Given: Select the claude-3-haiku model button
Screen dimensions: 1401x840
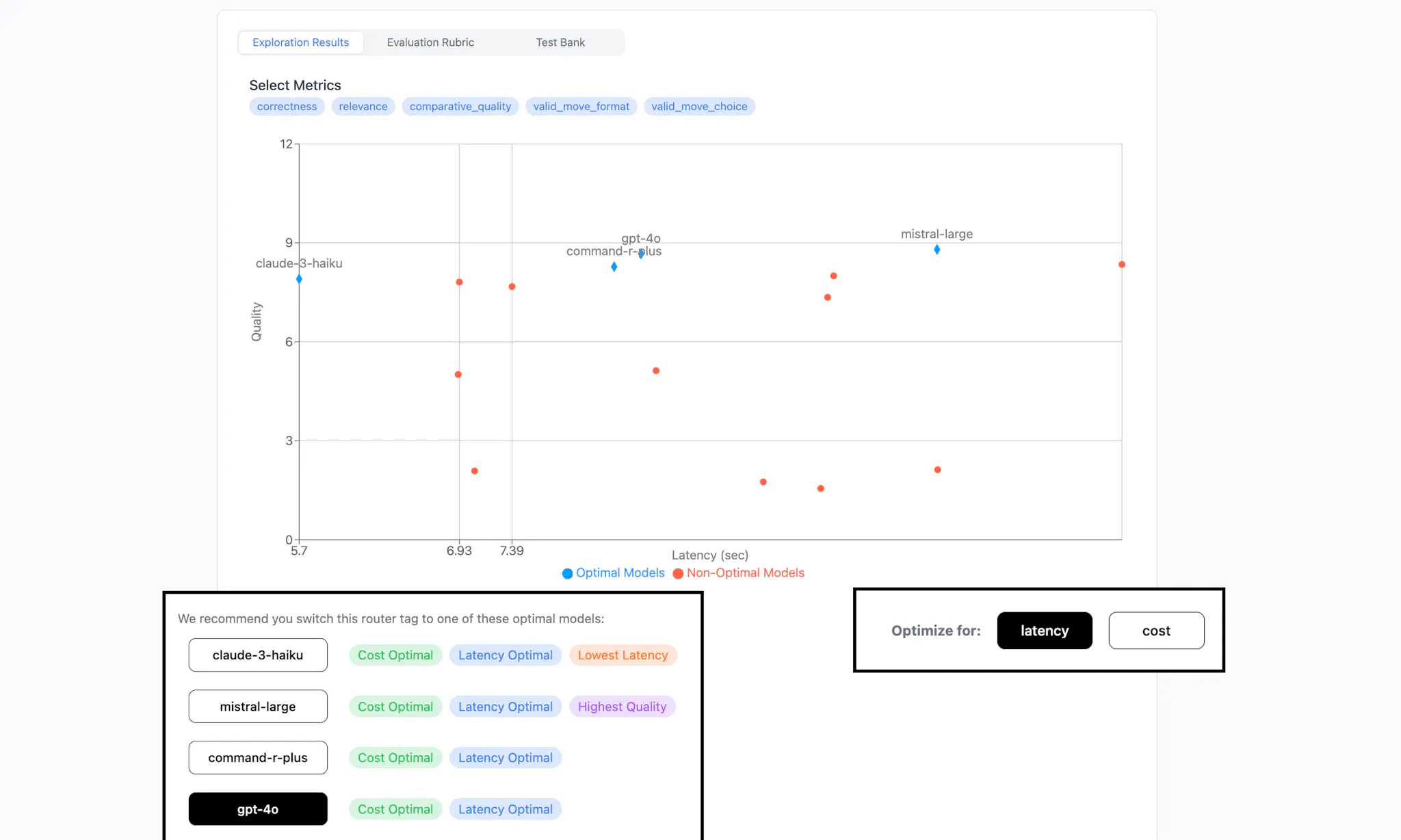Looking at the screenshot, I should click(258, 655).
